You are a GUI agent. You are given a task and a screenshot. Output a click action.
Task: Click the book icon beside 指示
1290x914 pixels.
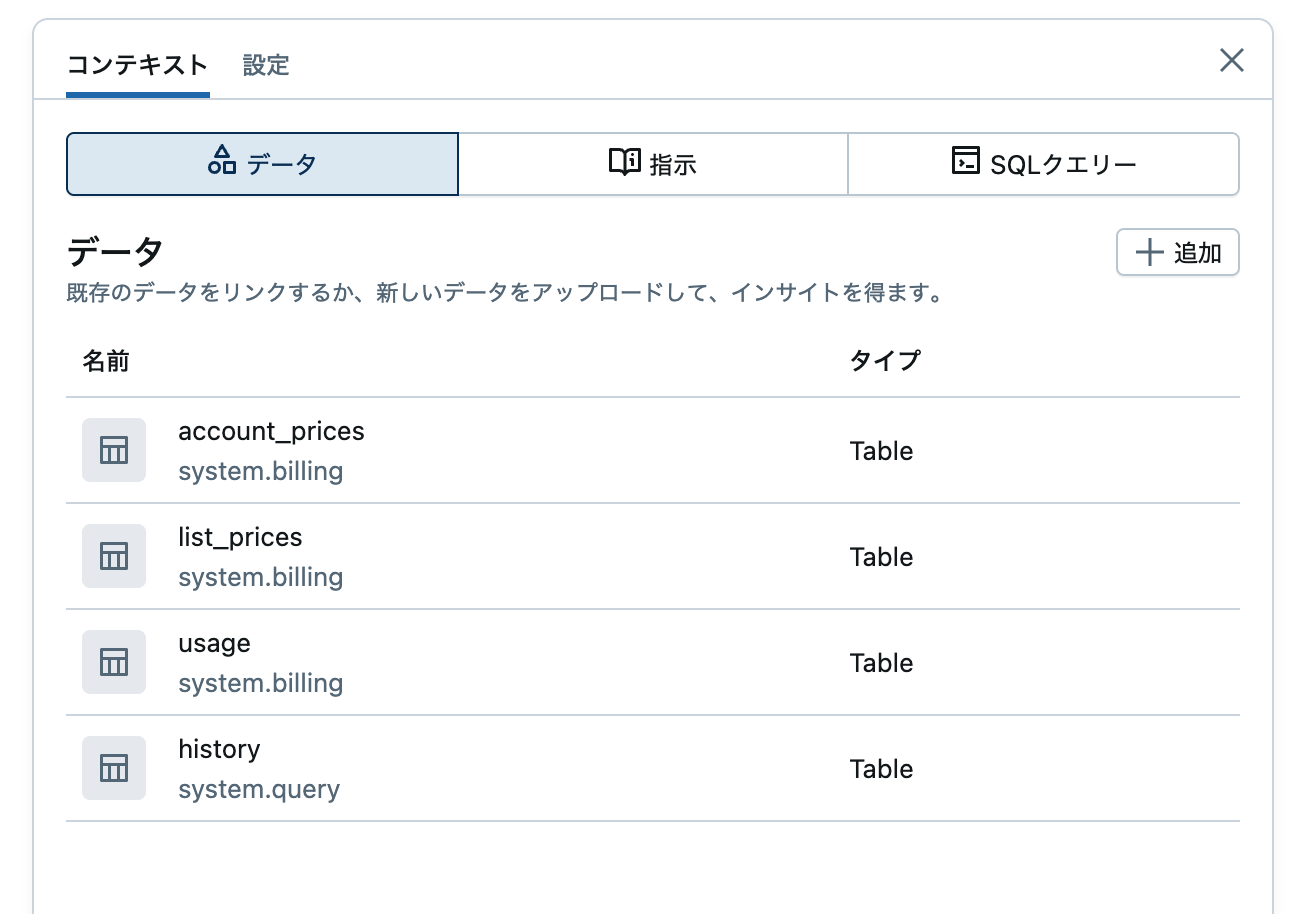coord(623,163)
